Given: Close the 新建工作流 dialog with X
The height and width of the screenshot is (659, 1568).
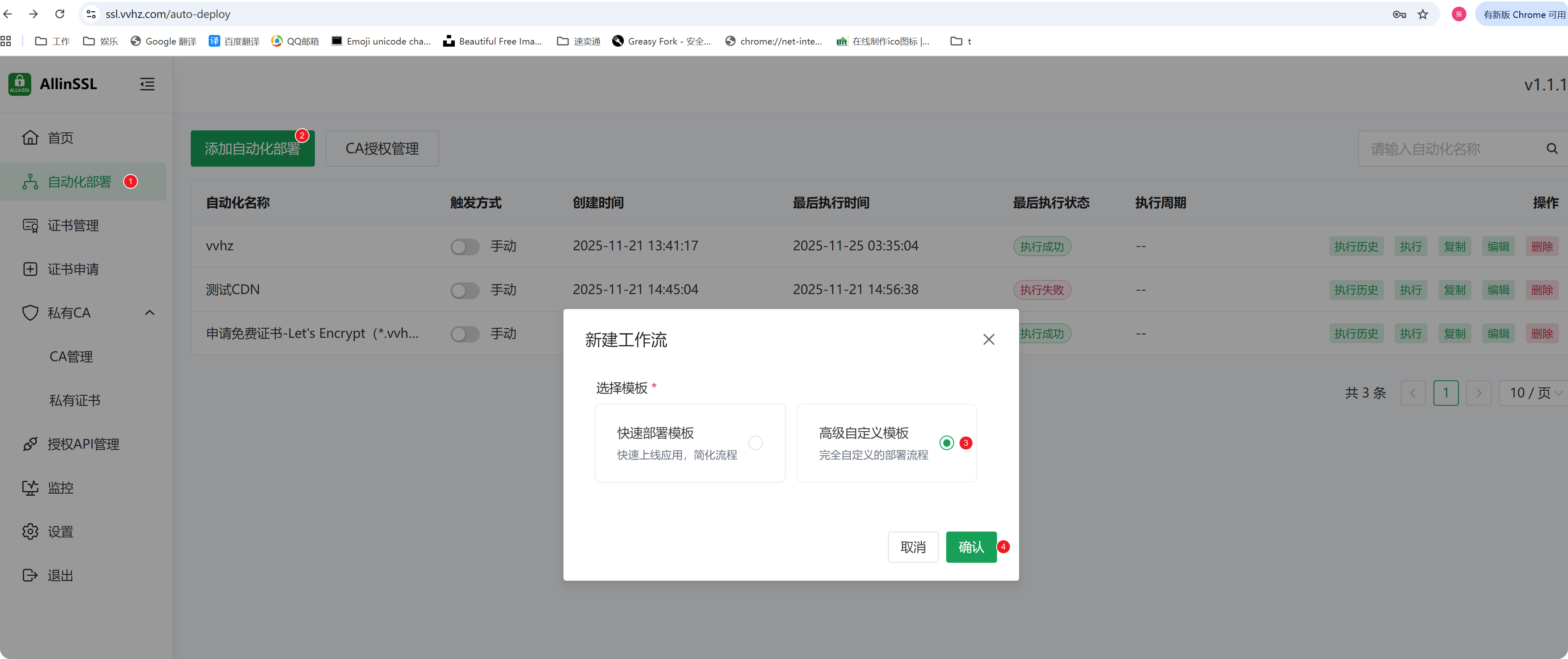Looking at the screenshot, I should [x=989, y=339].
